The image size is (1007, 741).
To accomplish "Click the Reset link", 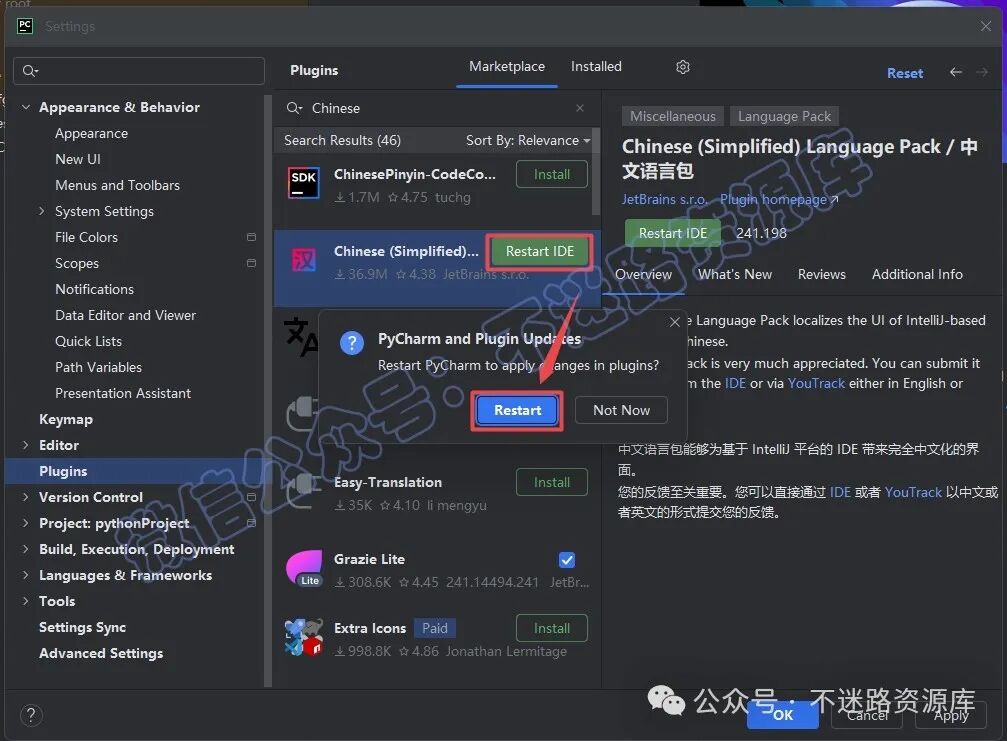I will [x=905, y=73].
